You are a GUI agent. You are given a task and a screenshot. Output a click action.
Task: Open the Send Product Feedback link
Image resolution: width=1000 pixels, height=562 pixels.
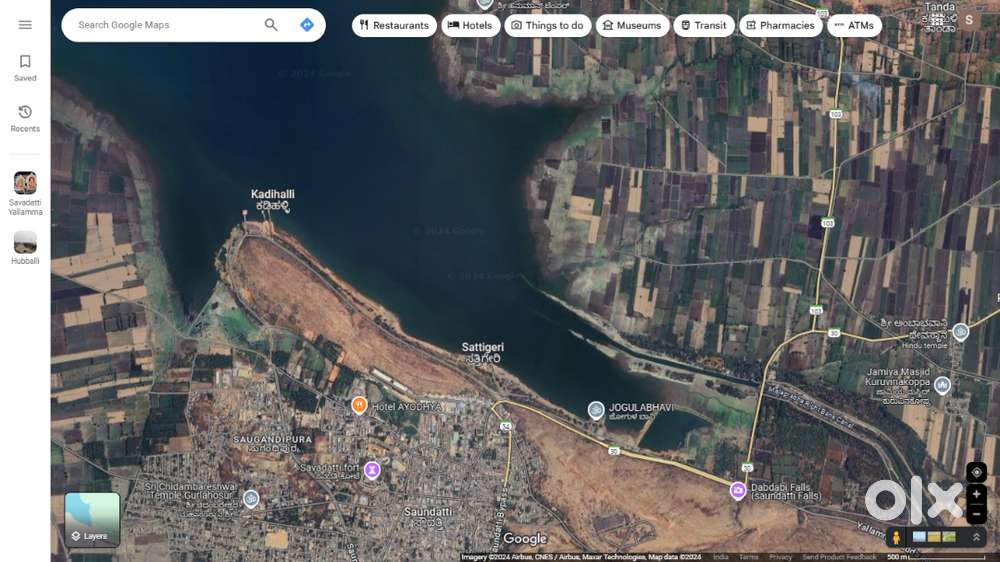pos(839,557)
